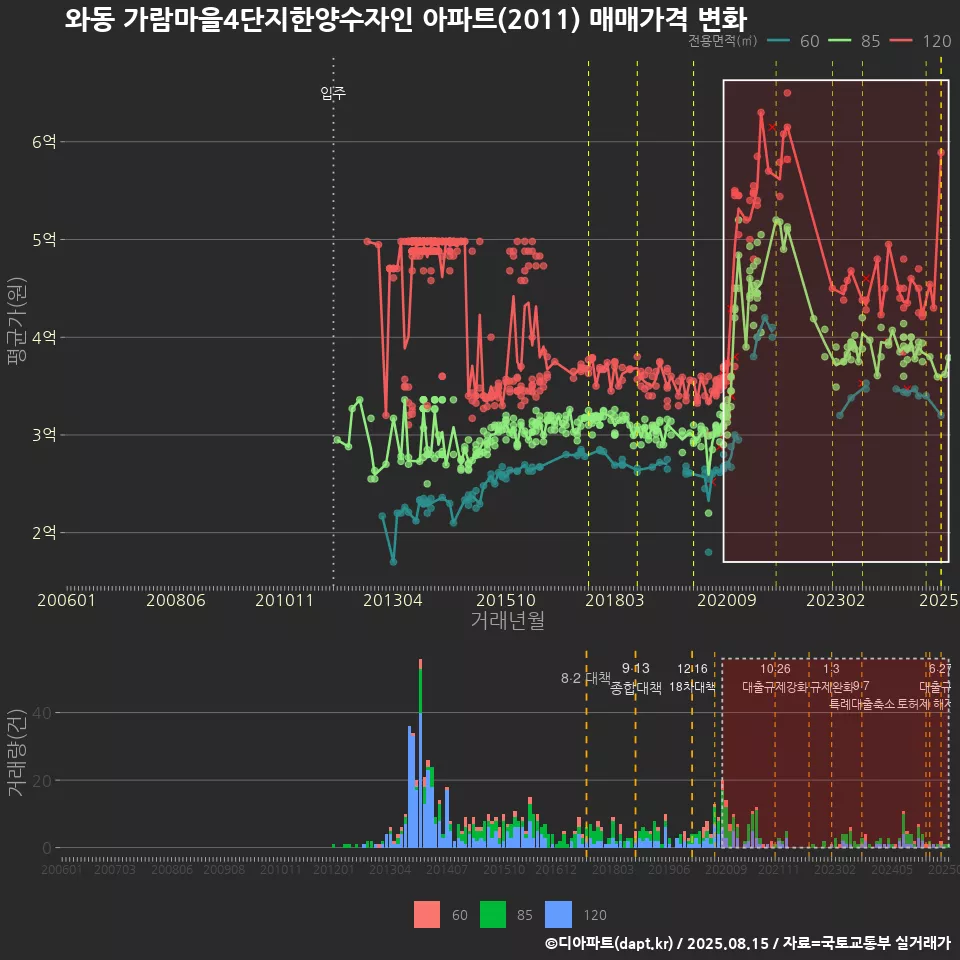
Task: Click the '전용면적(㎡)' legend title
Action: [722, 41]
